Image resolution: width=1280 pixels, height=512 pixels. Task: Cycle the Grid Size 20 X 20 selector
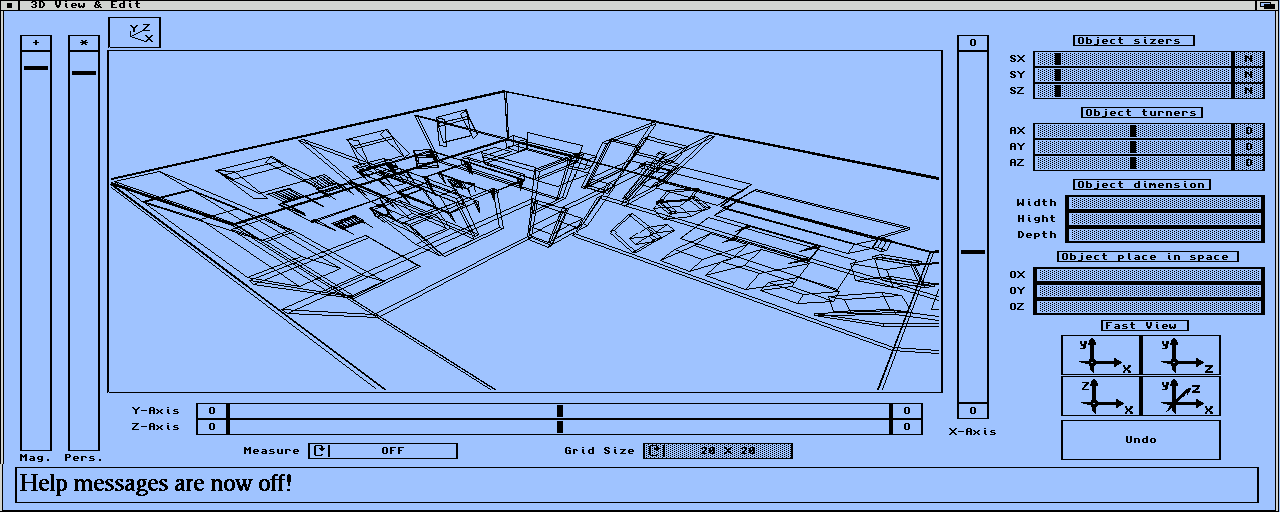(x=727, y=451)
